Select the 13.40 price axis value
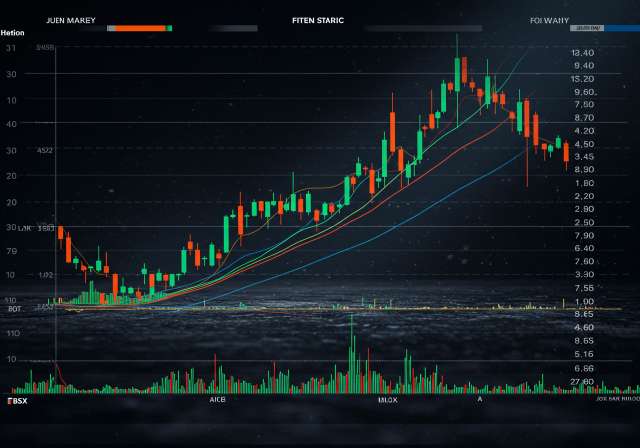 582,52
